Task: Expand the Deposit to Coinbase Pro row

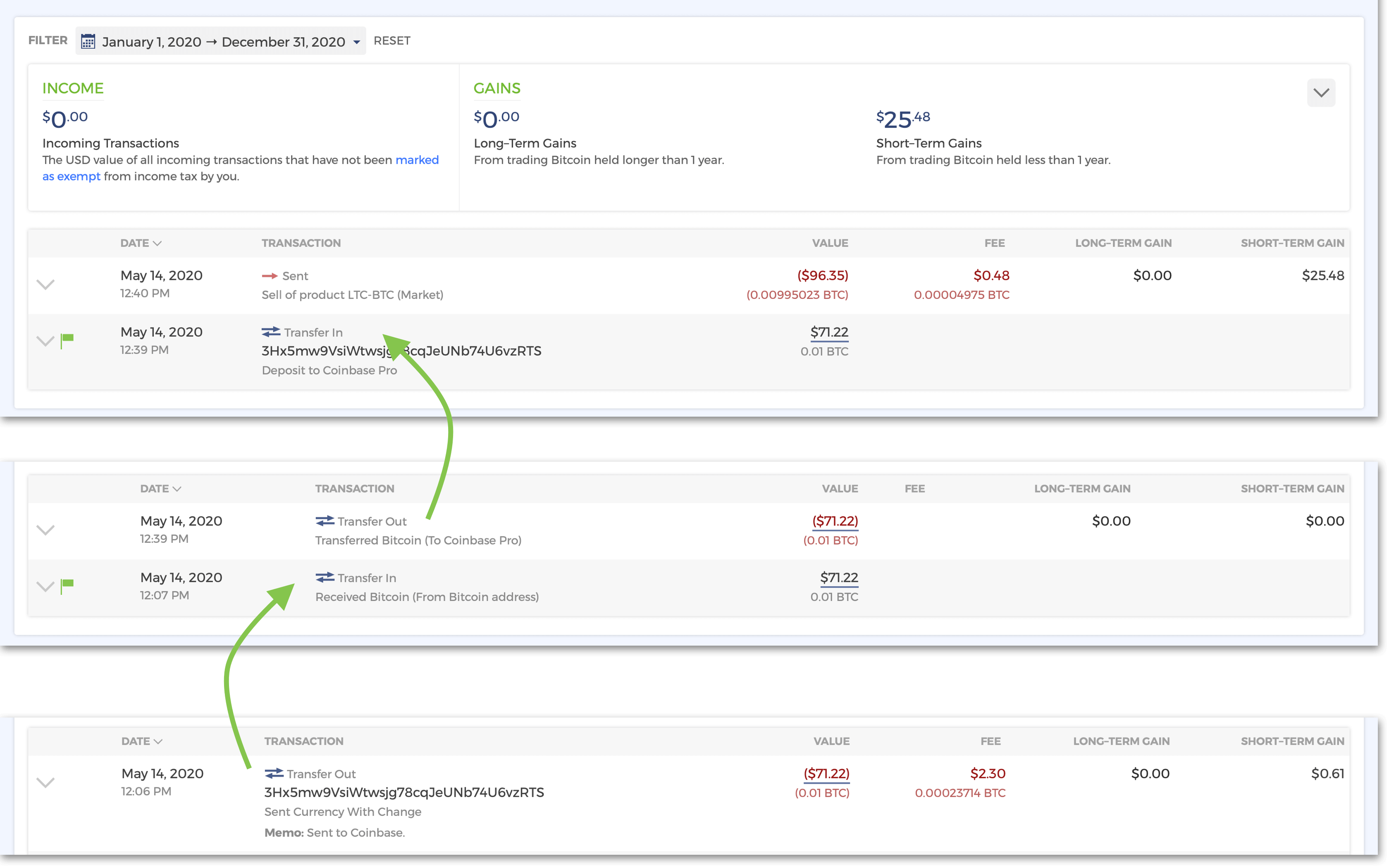Action: (x=45, y=341)
